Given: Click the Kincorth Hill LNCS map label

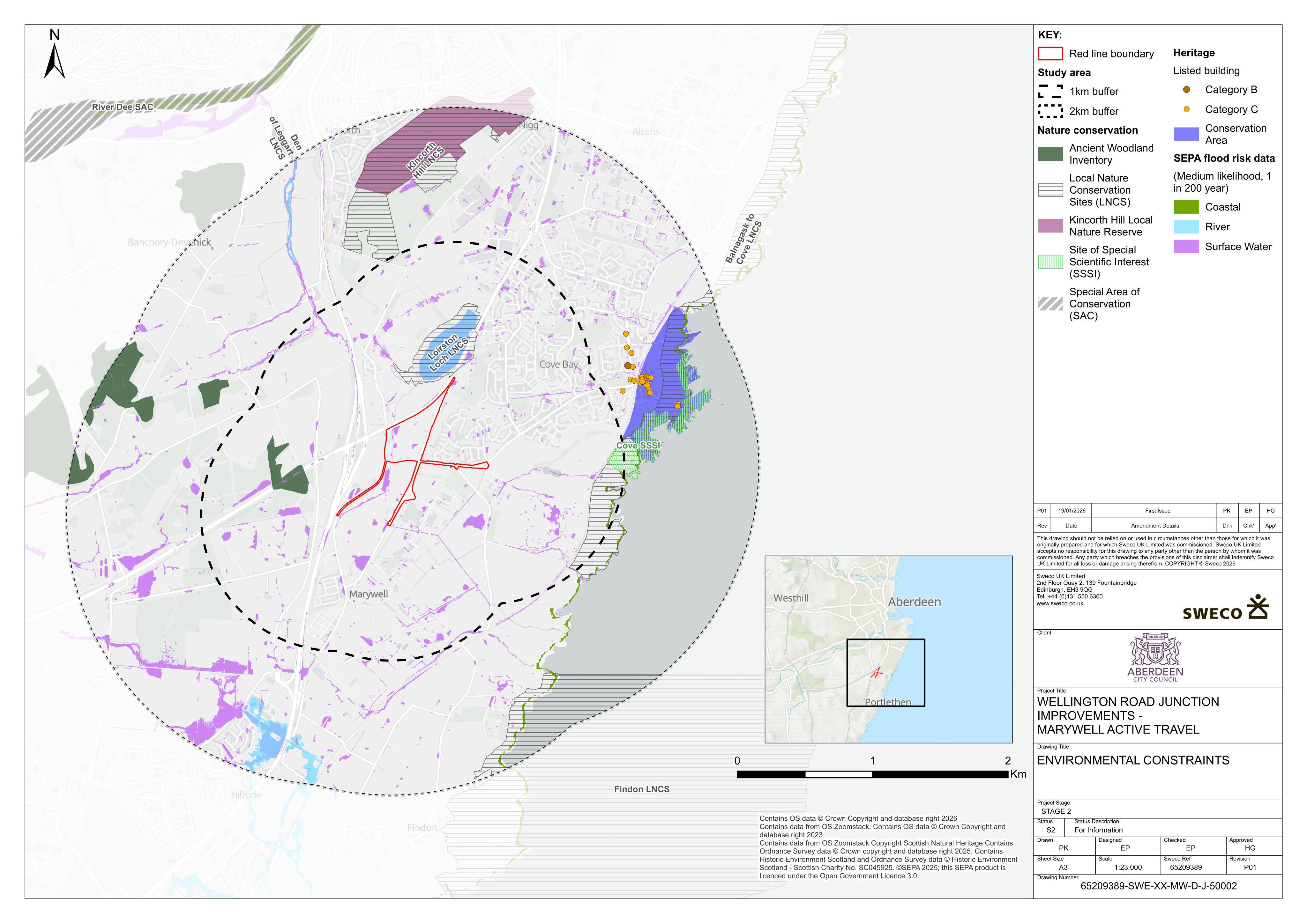Looking at the screenshot, I should [425, 160].
